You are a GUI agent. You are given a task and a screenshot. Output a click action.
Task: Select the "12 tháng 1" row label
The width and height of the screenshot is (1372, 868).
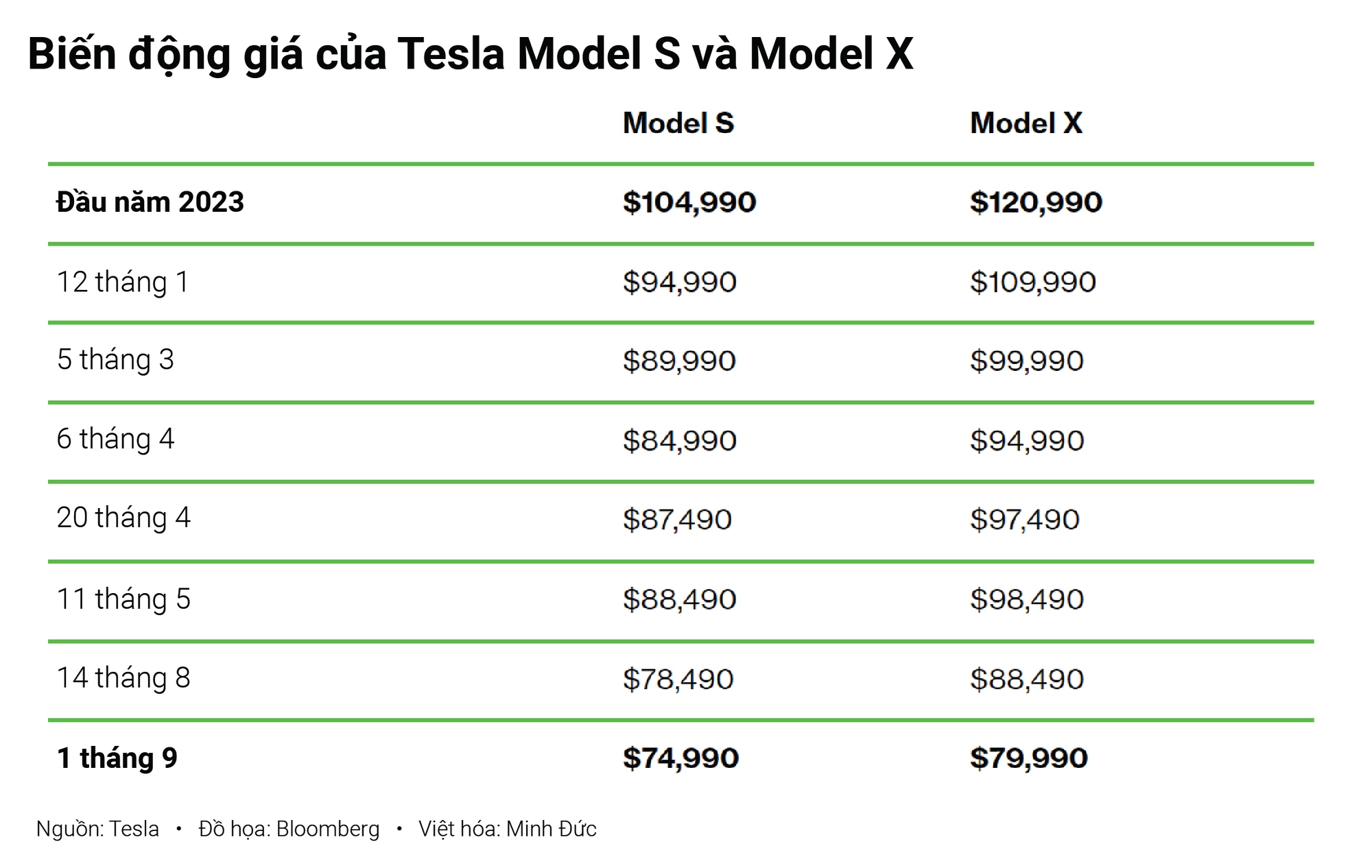123,282
